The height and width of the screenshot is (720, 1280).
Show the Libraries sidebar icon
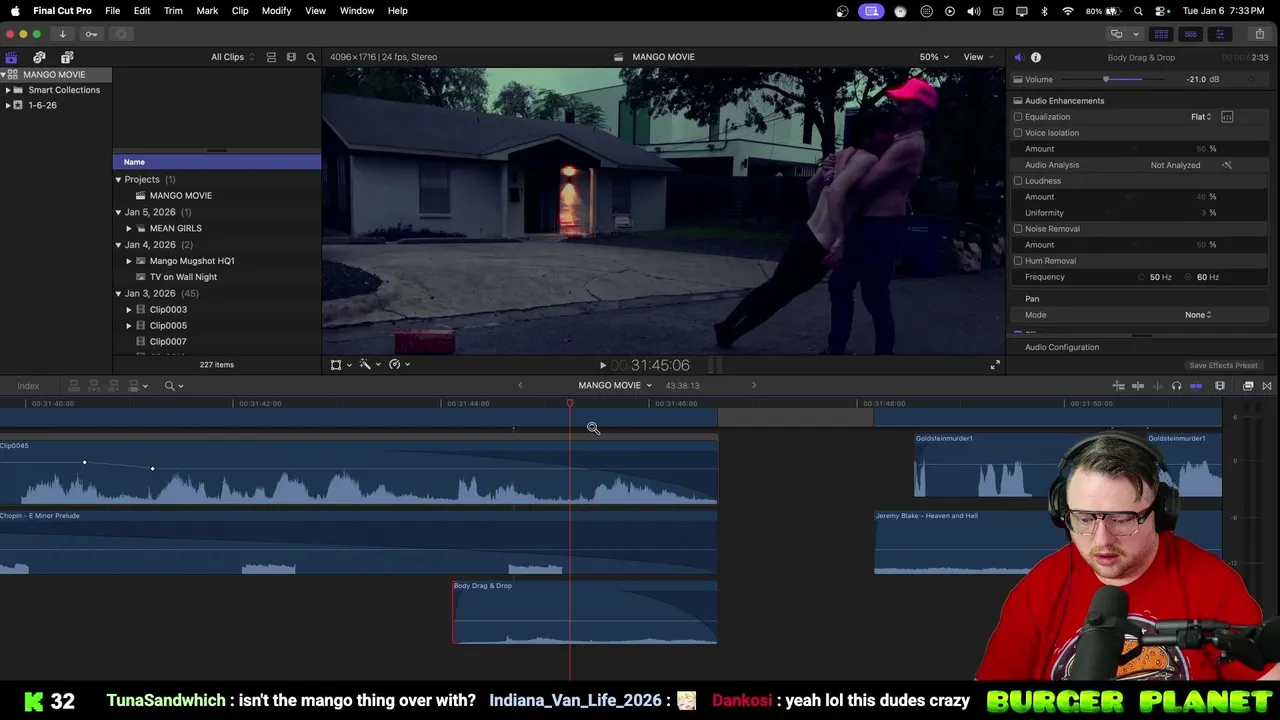(11, 57)
